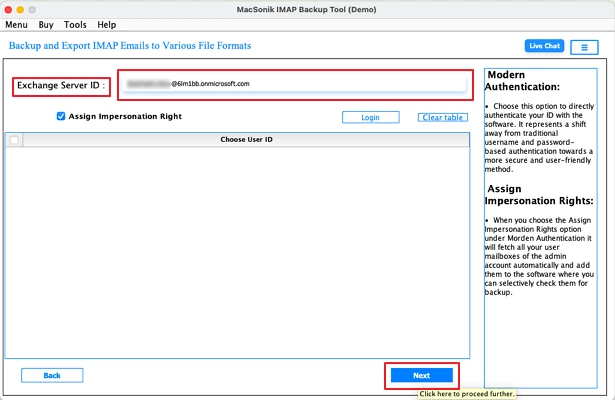Proceed with the Next button
This screenshot has height=400, width=615.
click(x=422, y=375)
